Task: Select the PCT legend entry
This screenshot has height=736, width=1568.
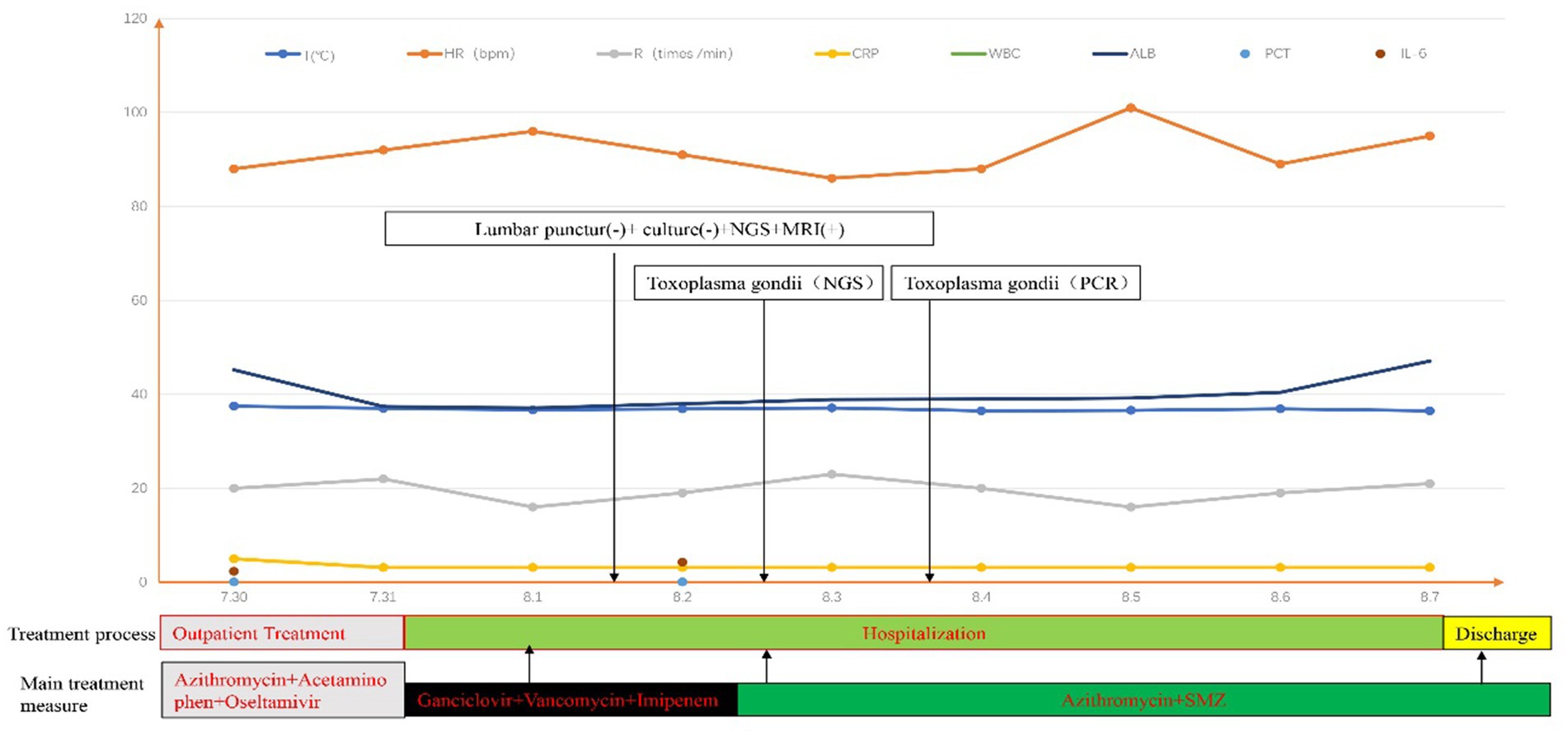Action: (x=1265, y=54)
